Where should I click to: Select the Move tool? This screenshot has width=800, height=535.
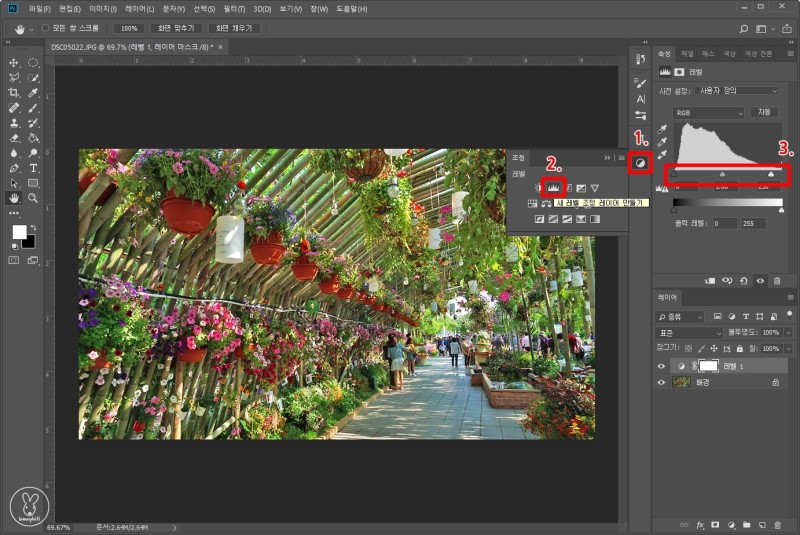pyautogui.click(x=14, y=62)
